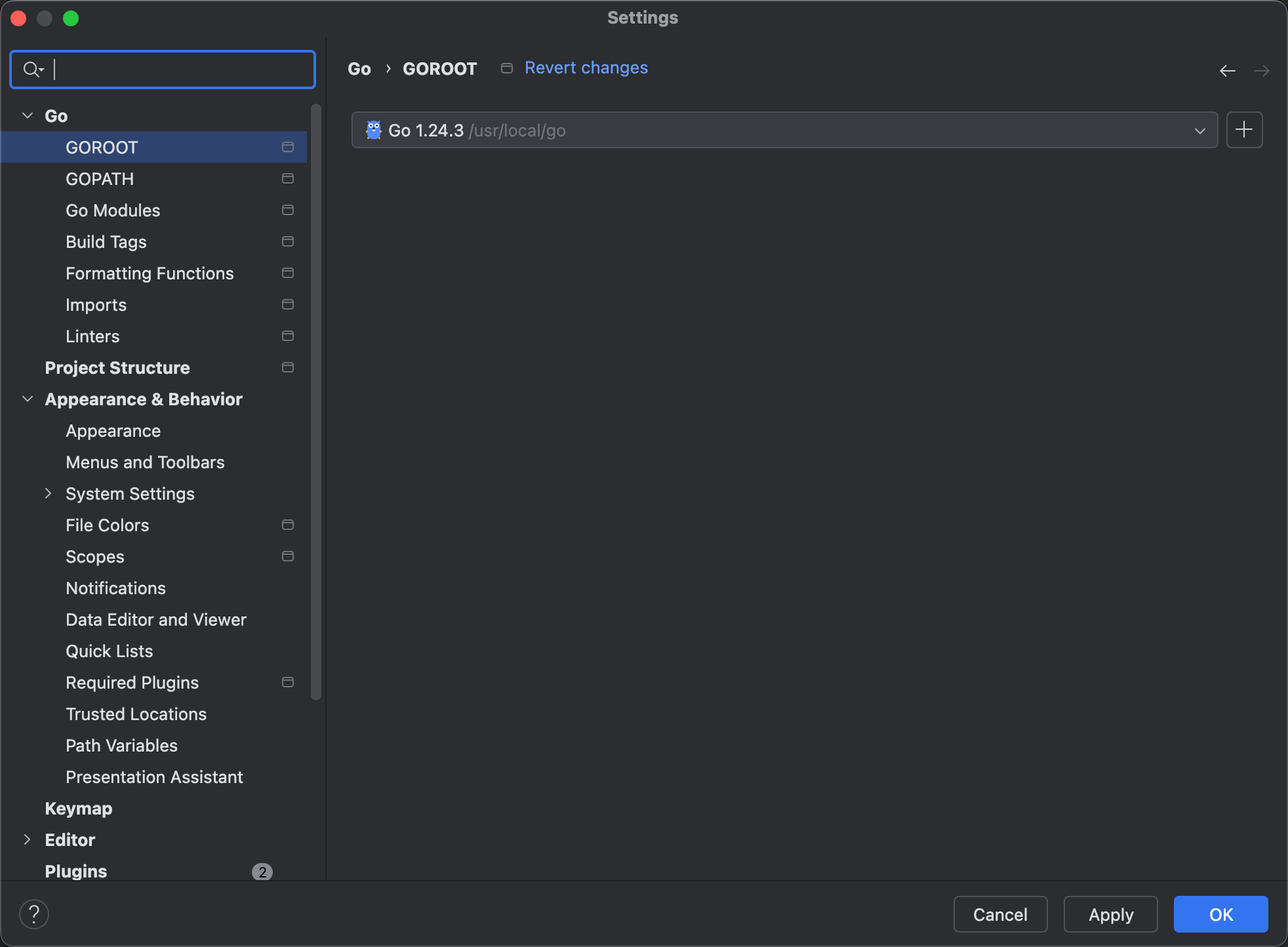
Task: Expand the System Settings node
Action: [48, 493]
